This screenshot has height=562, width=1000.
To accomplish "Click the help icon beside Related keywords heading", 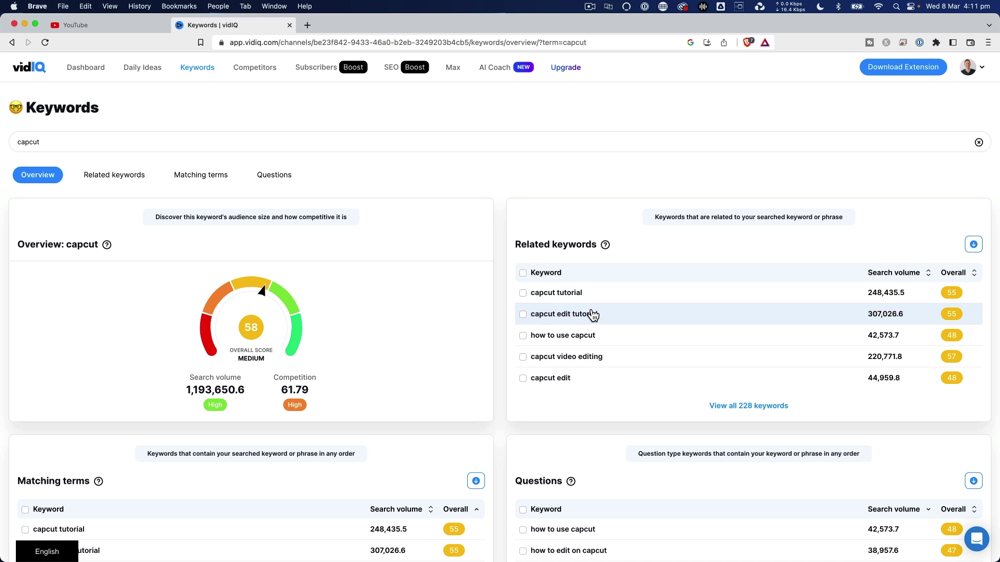I will [x=605, y=244].
